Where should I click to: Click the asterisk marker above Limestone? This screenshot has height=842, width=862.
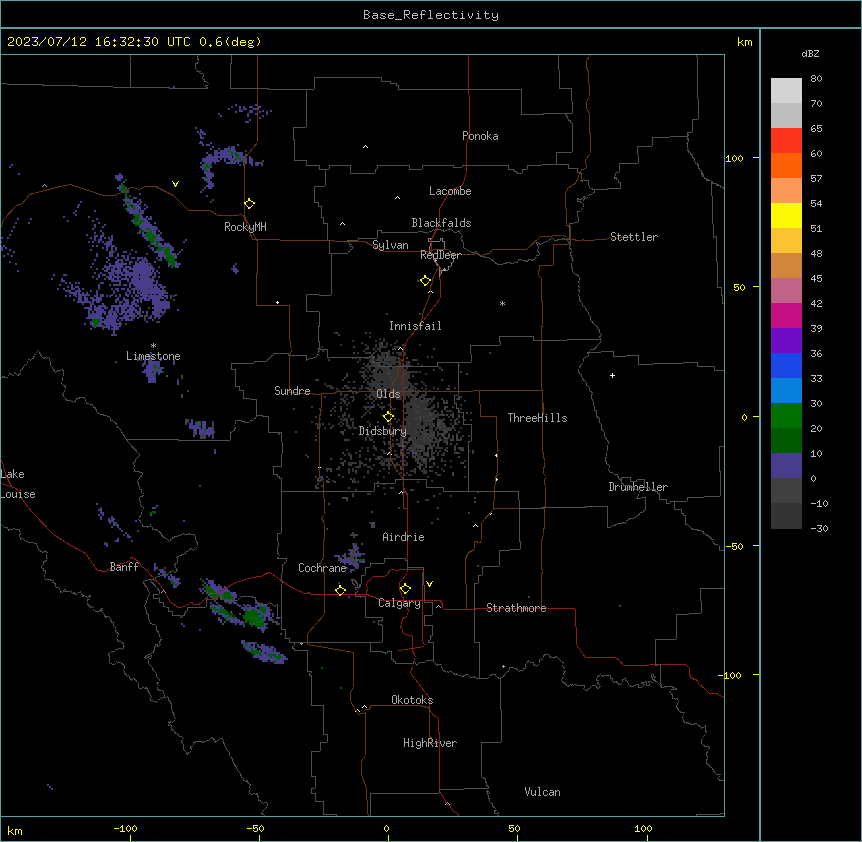pos(153,346)
